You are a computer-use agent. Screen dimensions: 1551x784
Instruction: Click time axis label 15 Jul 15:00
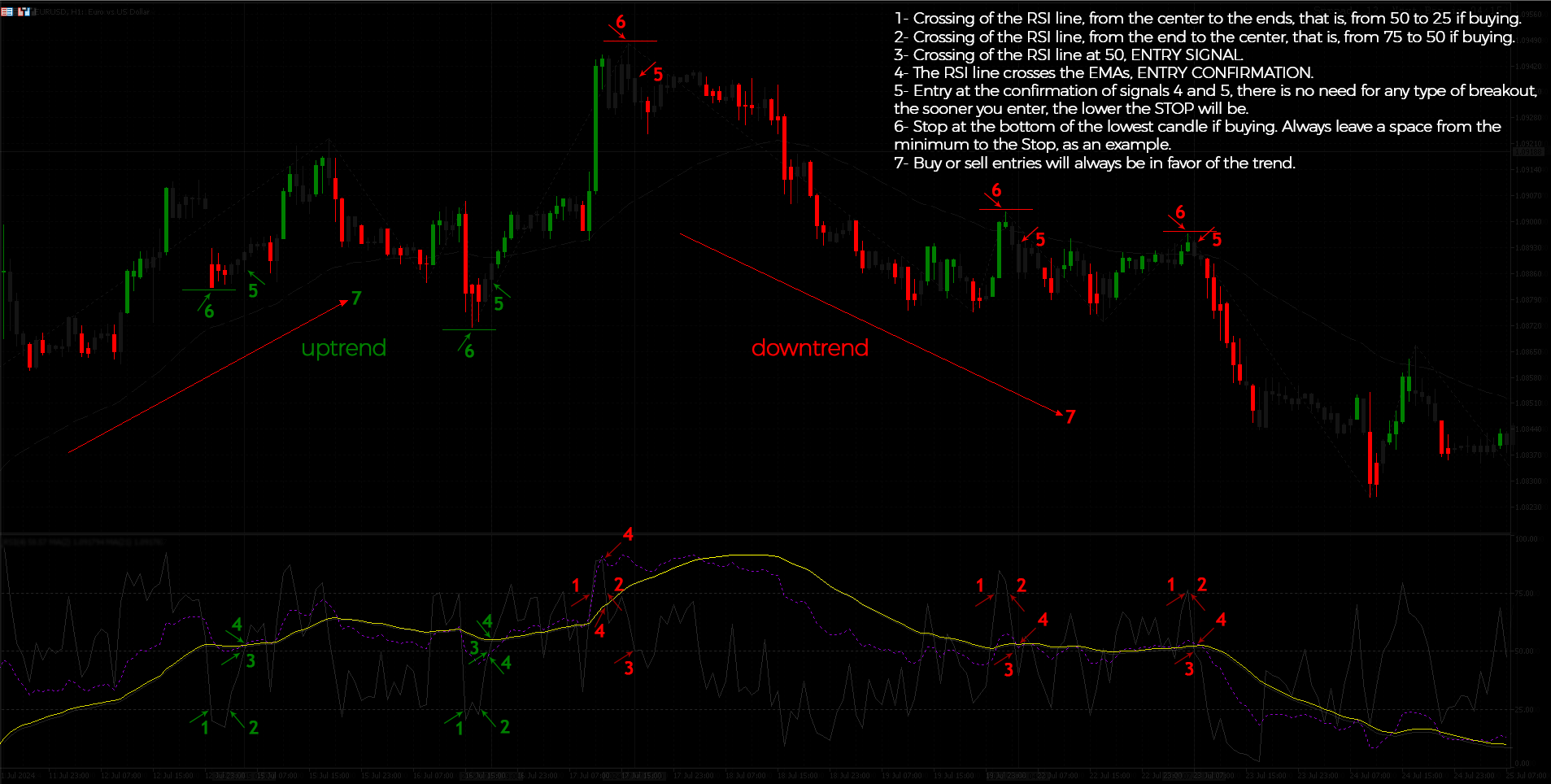(329, 776)
